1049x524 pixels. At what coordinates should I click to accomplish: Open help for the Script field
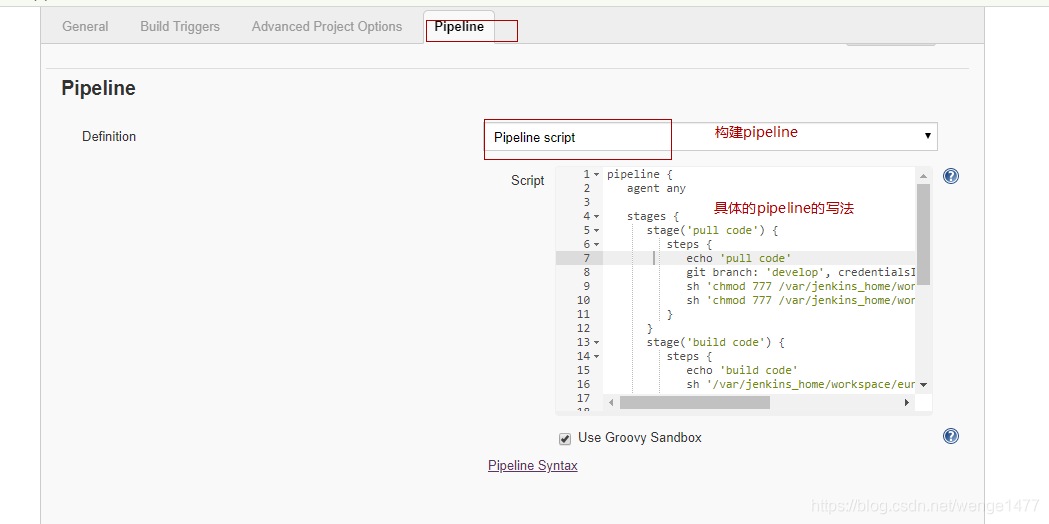(951, 176)
